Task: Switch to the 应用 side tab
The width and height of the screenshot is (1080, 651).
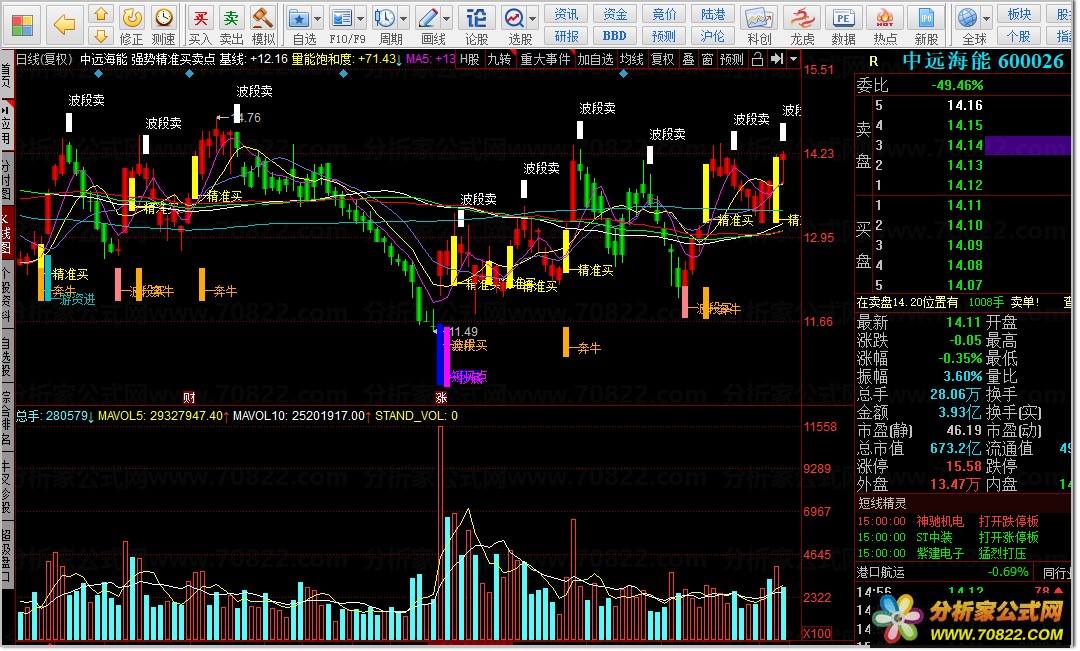Action: coord(6,124)
